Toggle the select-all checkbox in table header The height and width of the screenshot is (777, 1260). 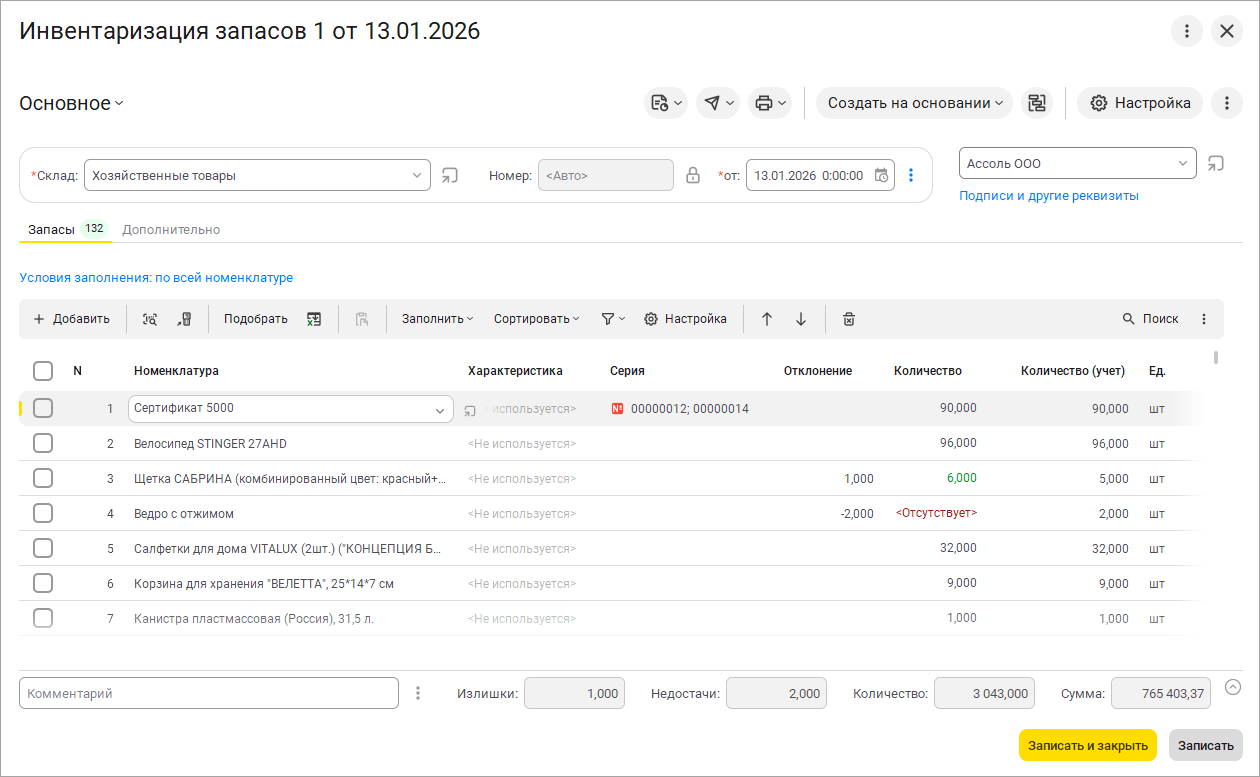43,371
